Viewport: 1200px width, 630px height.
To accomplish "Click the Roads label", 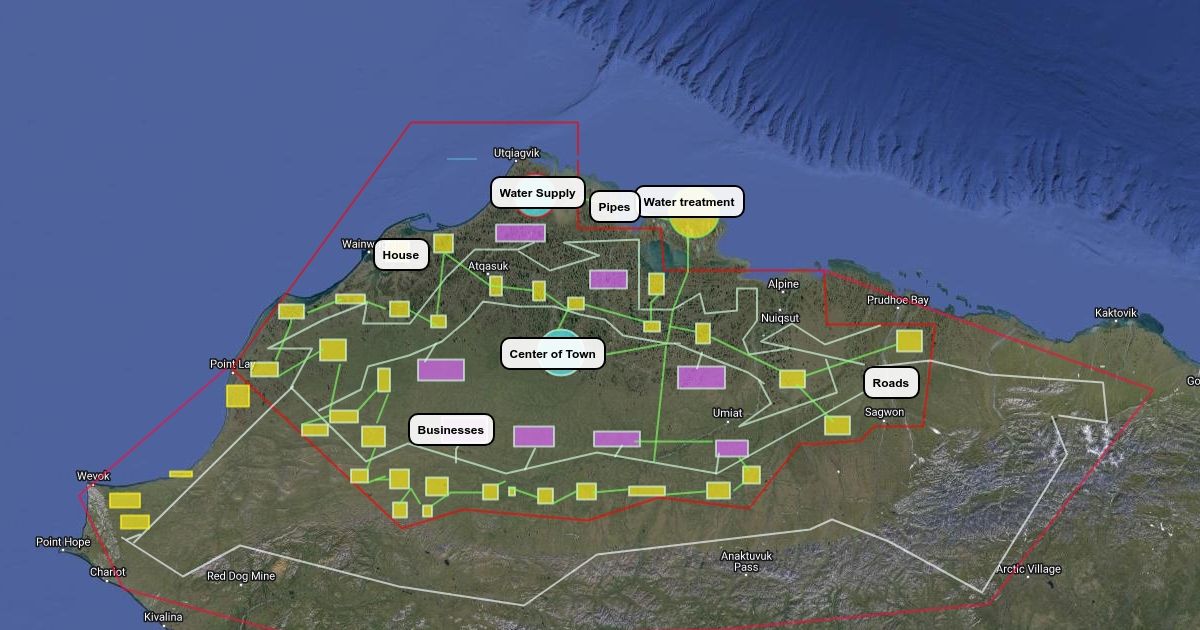I will point(891,383).
